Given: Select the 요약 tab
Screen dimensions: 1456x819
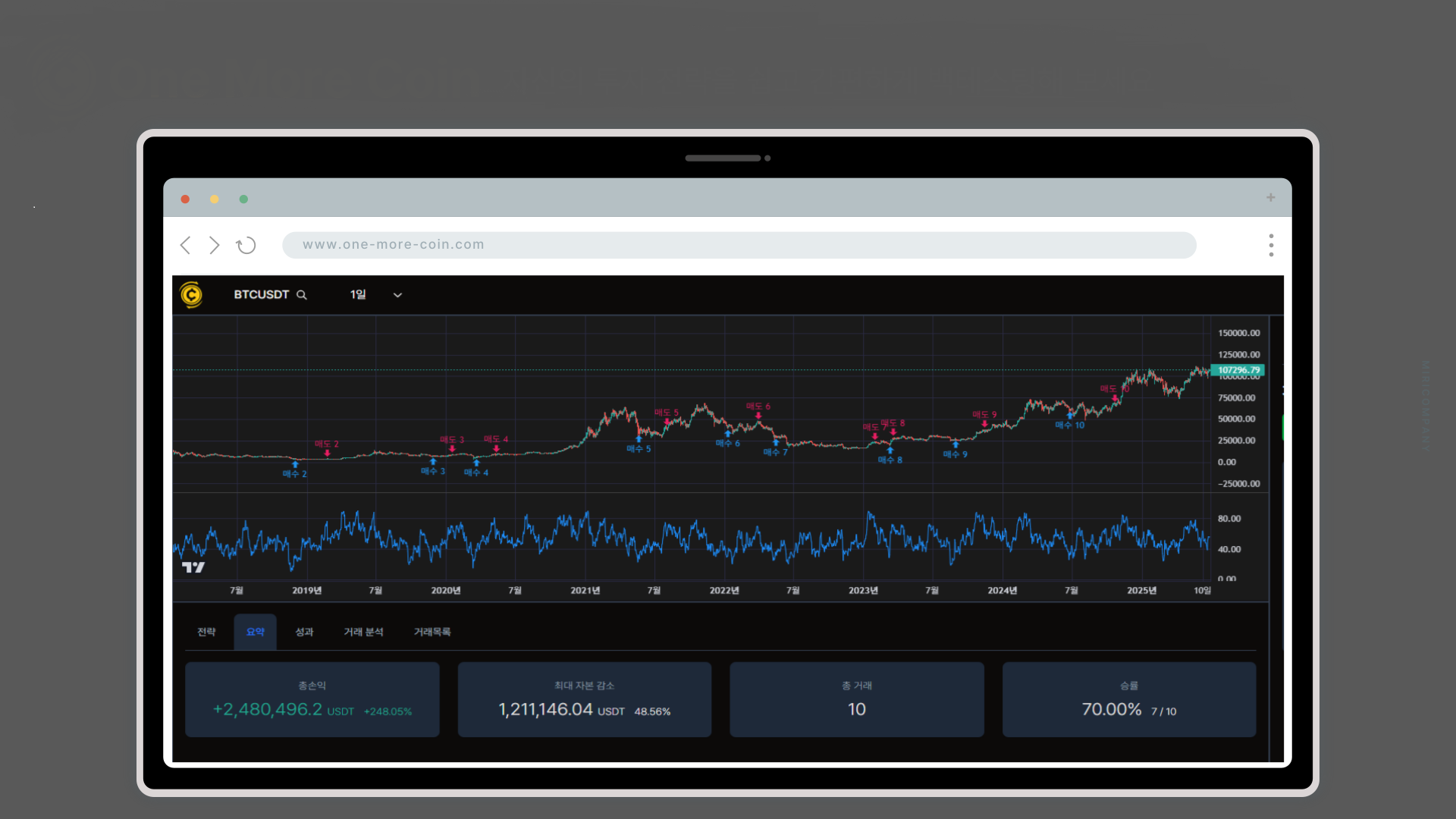Looking at the screenshot, I should (x=255, y=632).
